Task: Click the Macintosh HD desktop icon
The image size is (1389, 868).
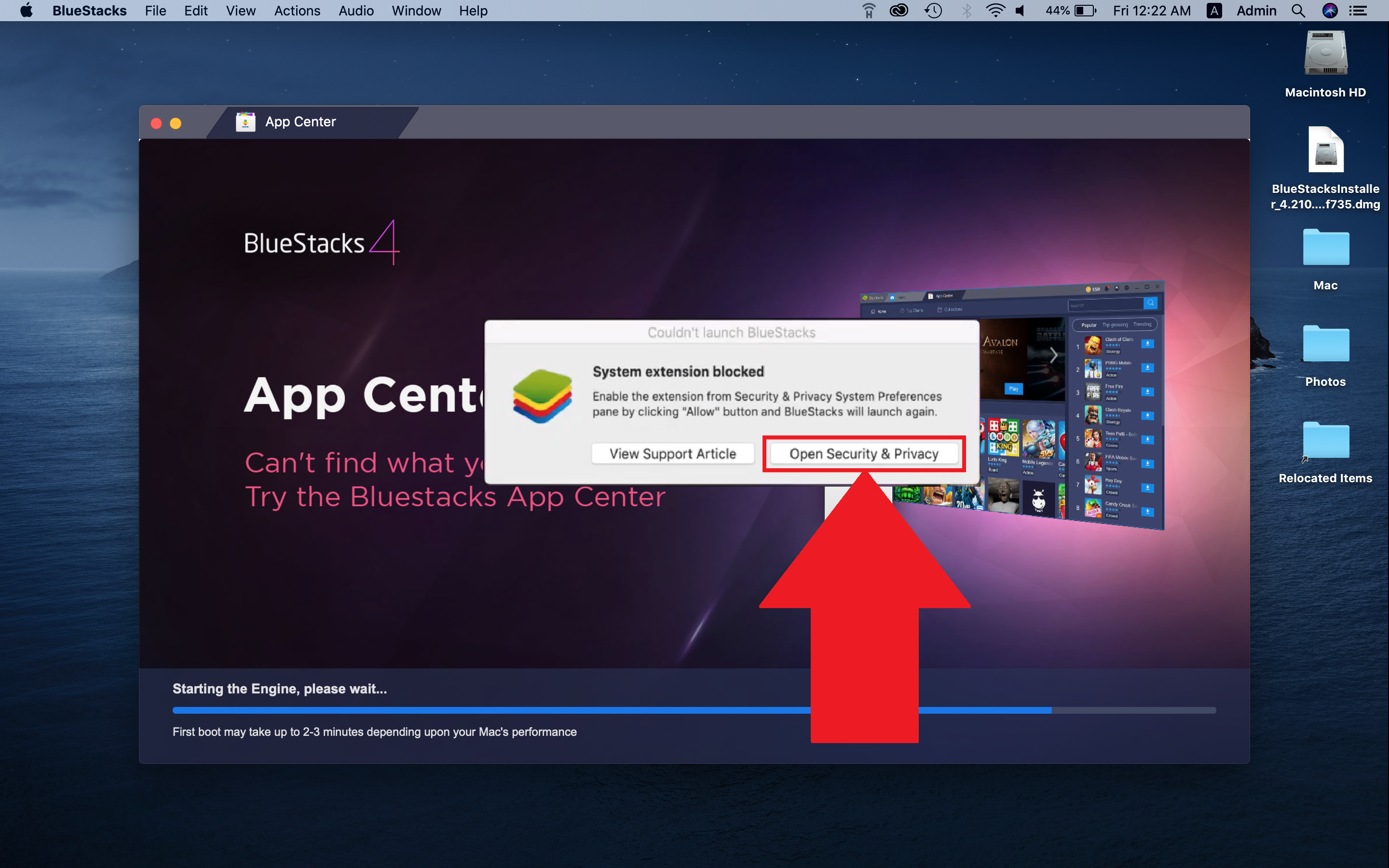Action: click(1324, 57)
